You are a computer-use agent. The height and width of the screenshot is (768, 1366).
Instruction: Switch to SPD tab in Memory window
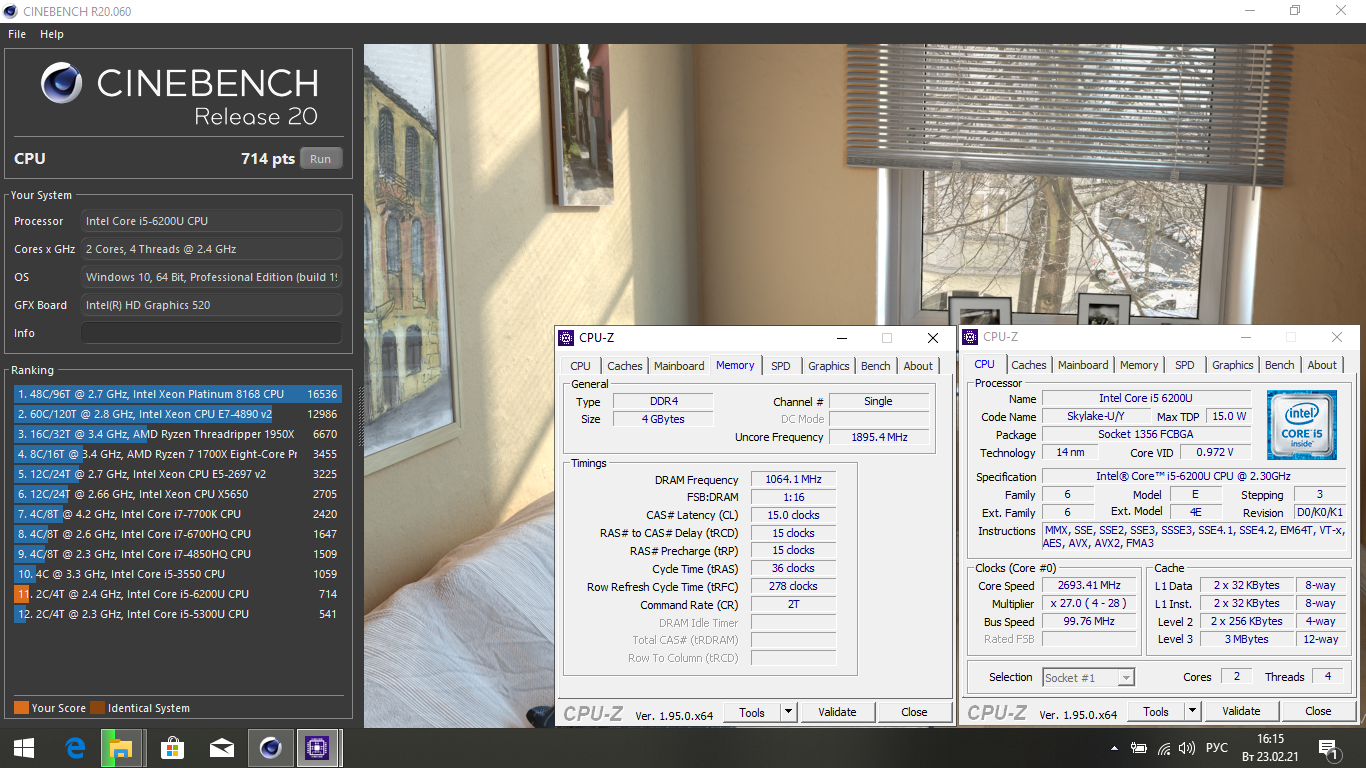point(781,366)
